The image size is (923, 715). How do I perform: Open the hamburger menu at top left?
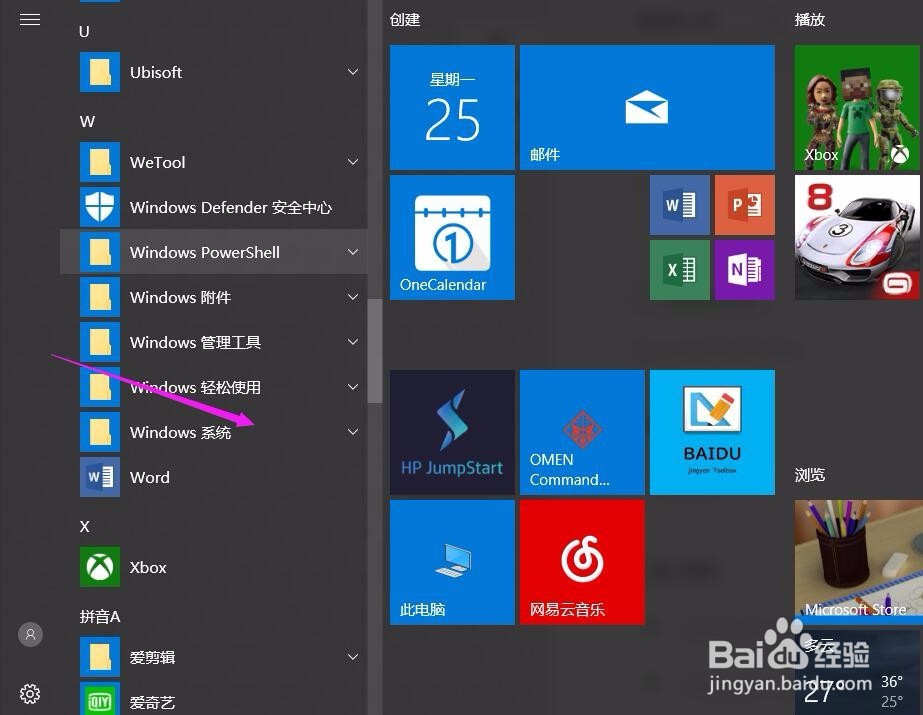[30, 19]
